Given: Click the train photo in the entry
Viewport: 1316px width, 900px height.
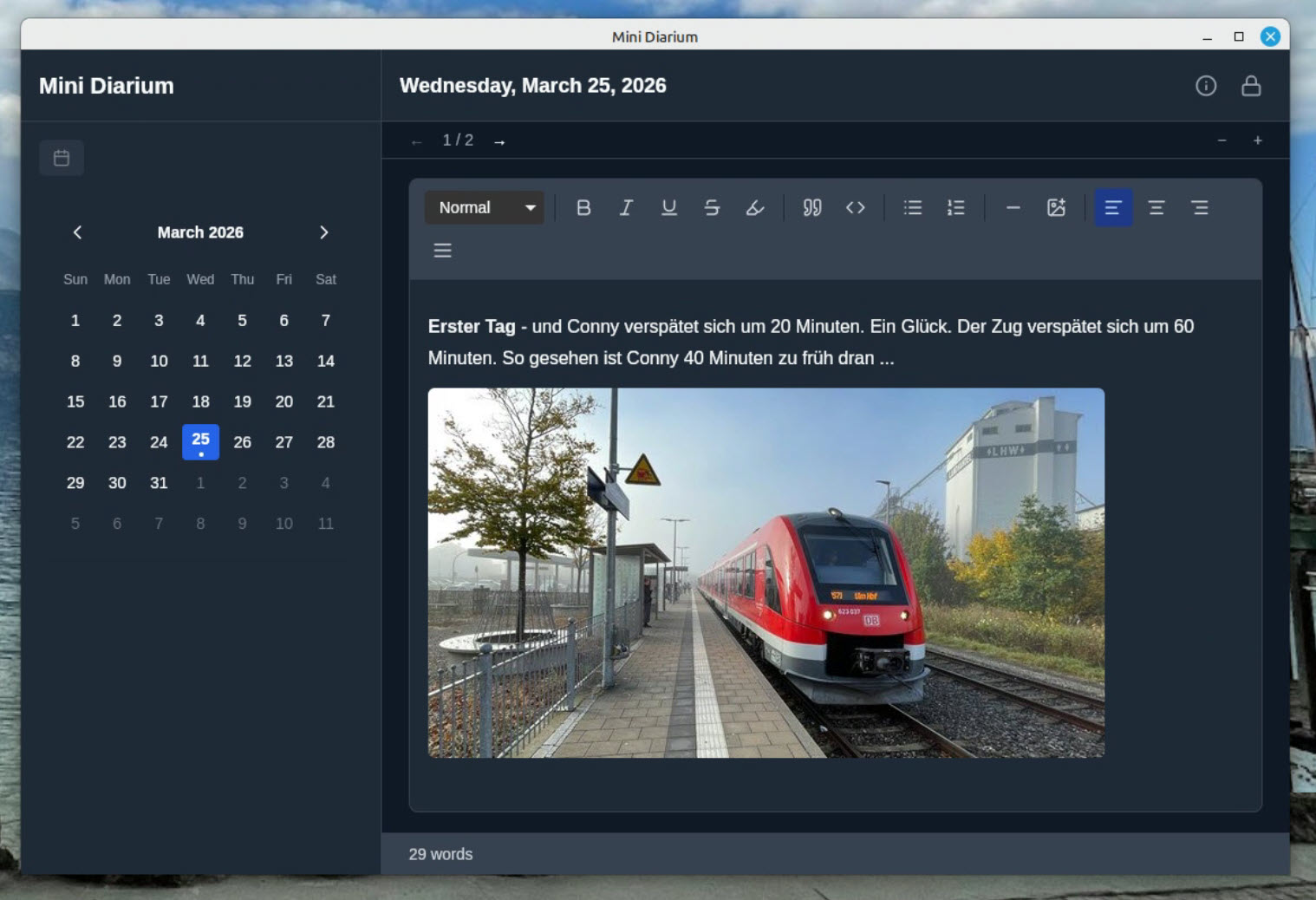Looking at the screenshot, I should pyautogui.click(x=765, y=572).
